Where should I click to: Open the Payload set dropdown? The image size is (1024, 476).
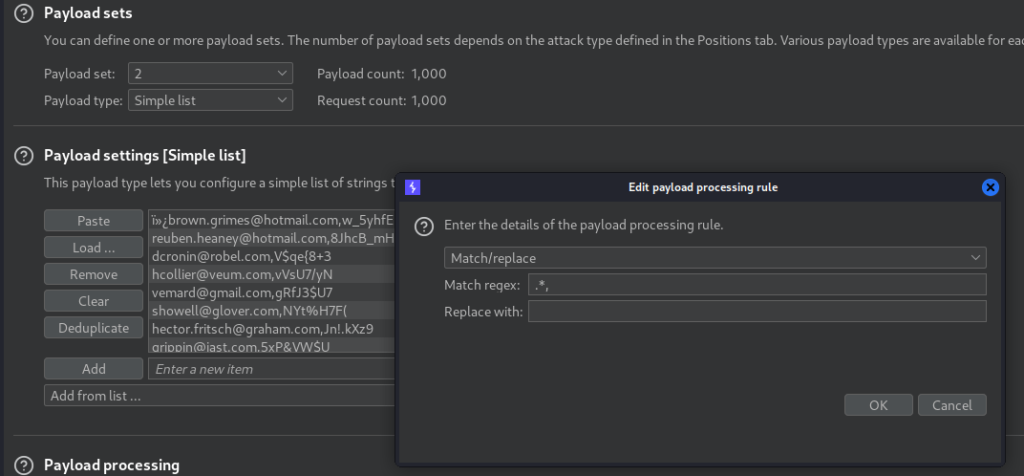(210, 74)
